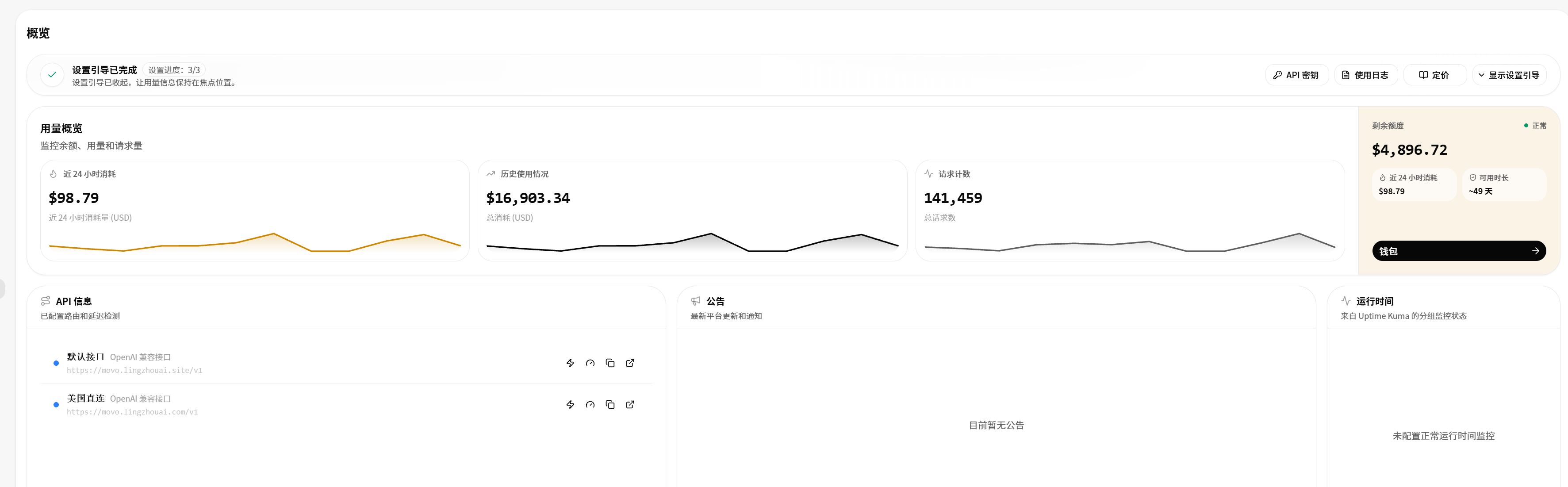Viewport: 1568px width, 487px height.
Task: Click the API 信息 routing icon
Action: pos(46,301)
